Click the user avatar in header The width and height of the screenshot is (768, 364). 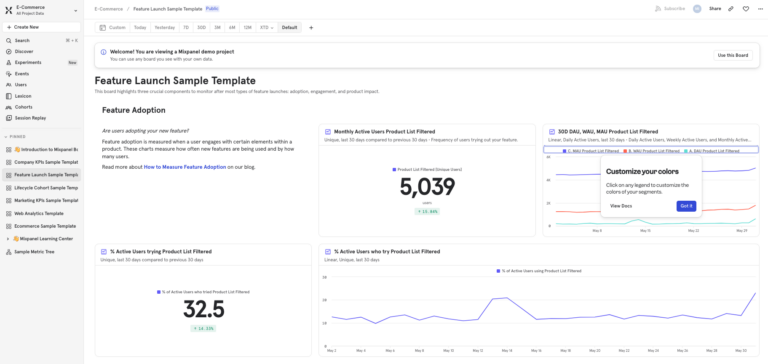pyautogui.click(x=697, y=9)
